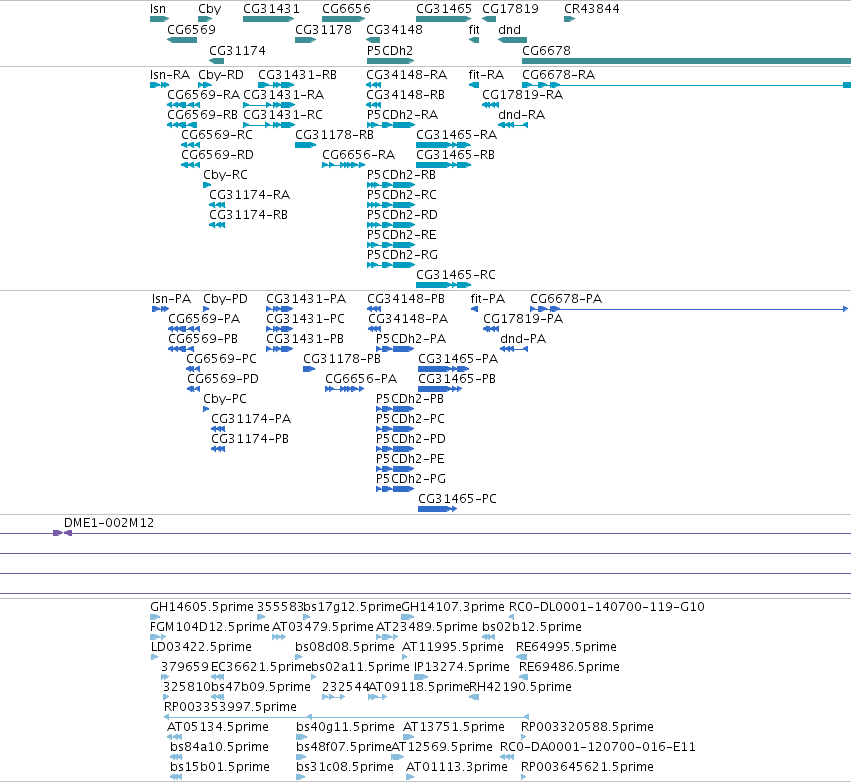Select the CR43844 gene feature
The image size is (851, 782).
(x=569, y=19)
